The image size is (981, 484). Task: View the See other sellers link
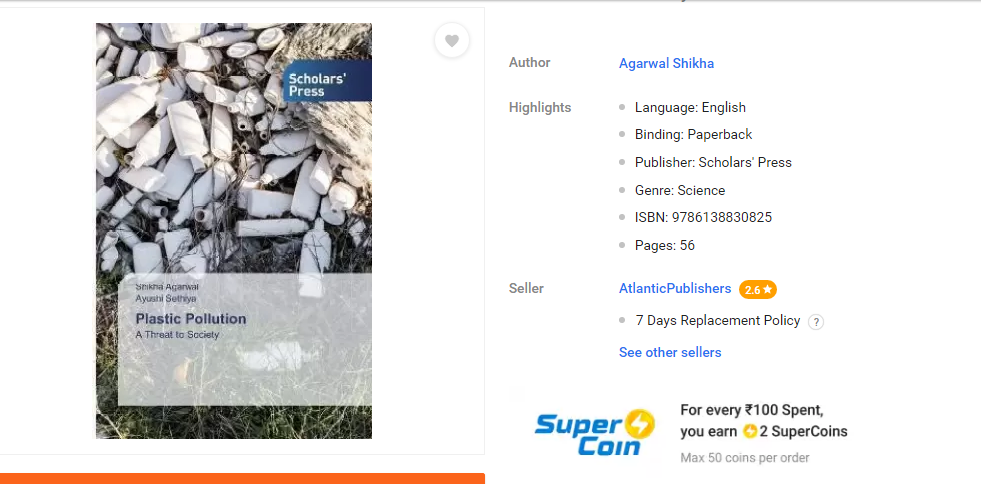[x=670, y=353]
